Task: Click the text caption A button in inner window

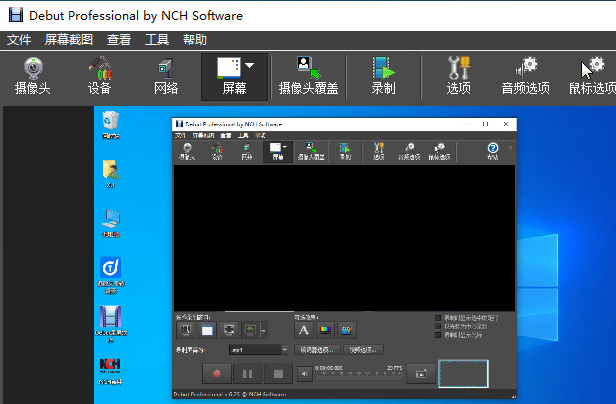Action: tap(304, 330)
